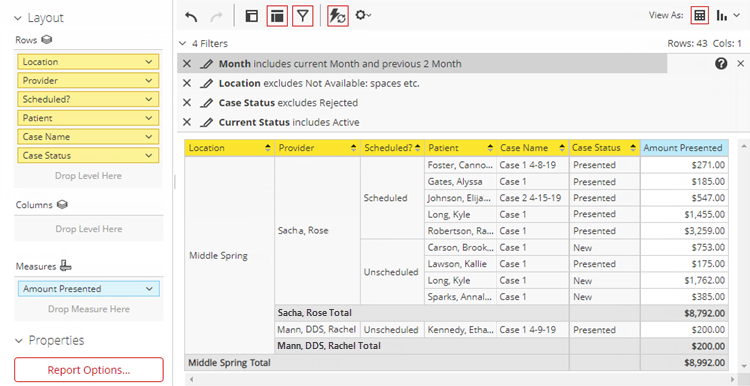Click the vertical scrollbar down arrow
750x386 pixels.
point(743,366)
